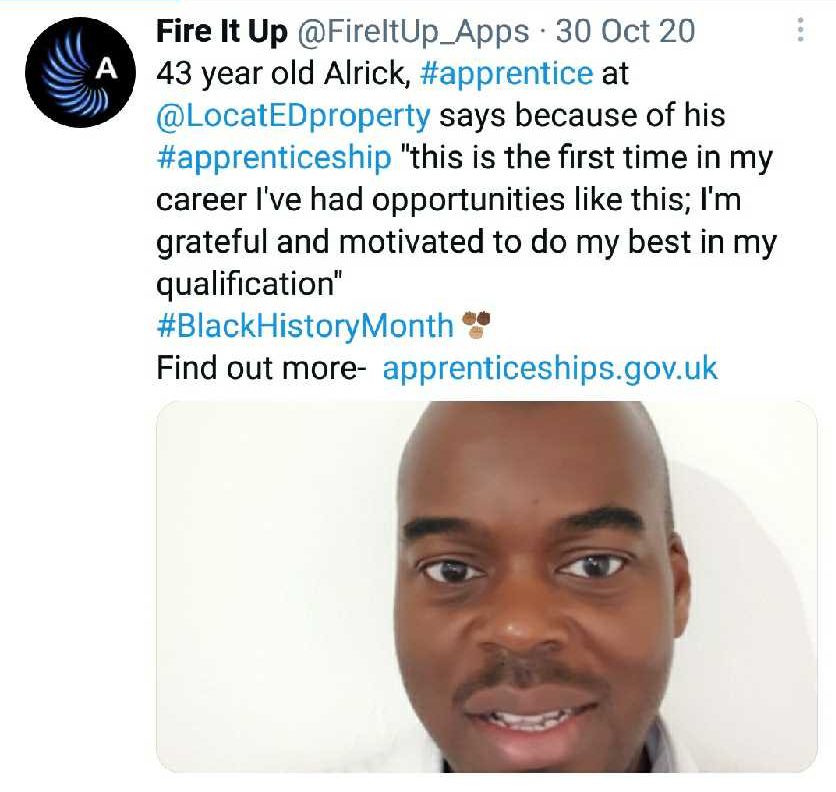The height and width of the screenshot is (792, 836).
Task: Open the #apprentice hashtag
Action: click(506, 73)
